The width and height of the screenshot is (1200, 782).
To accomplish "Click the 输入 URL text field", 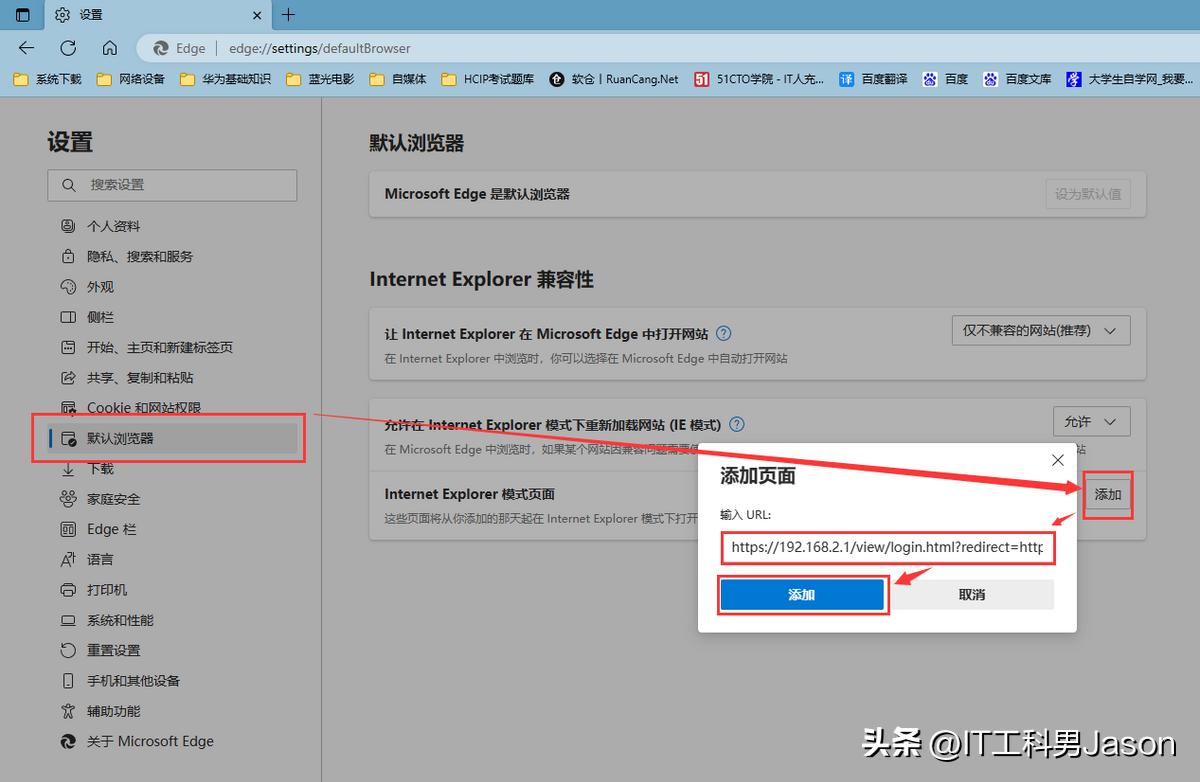I will [886, 547].
